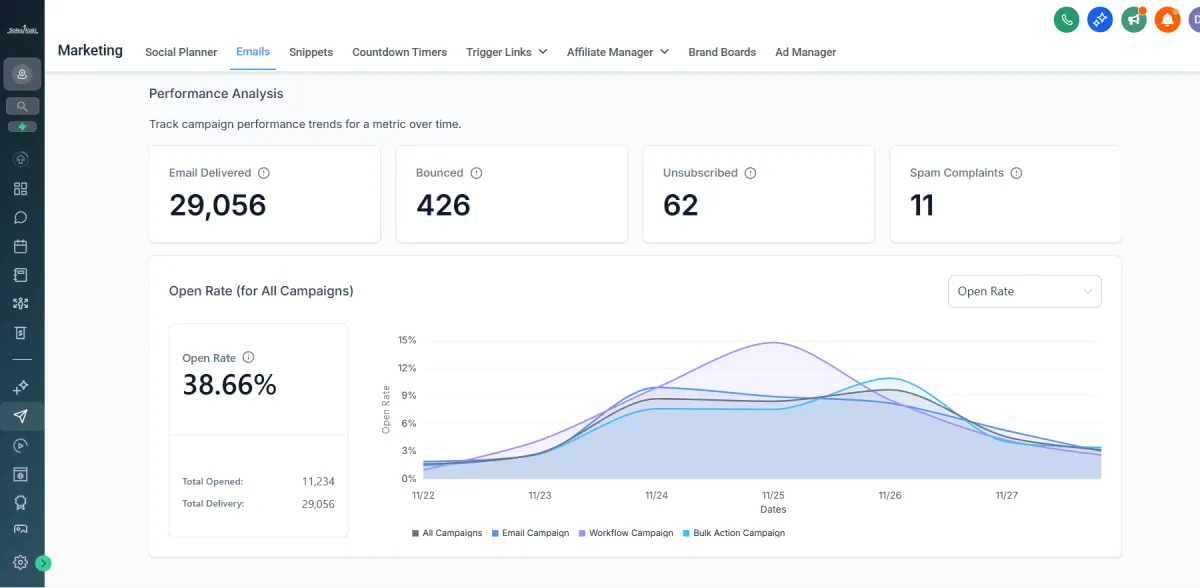The width and height of the screenshot is (1200, 588).
Task: Toggle All Campaigns legend series
Action: [447, 533]
